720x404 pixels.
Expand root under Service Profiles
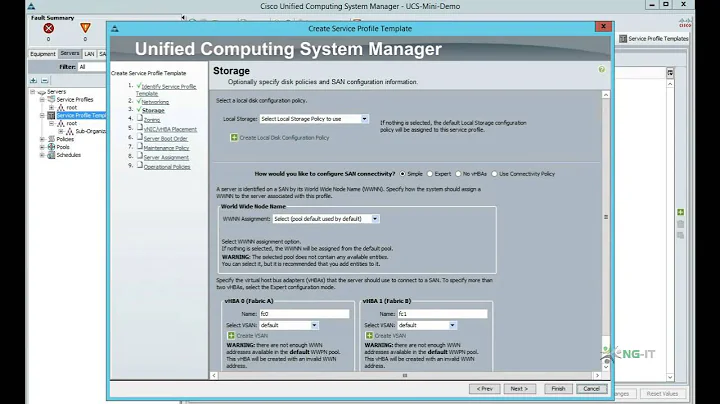tap(51, 107)
